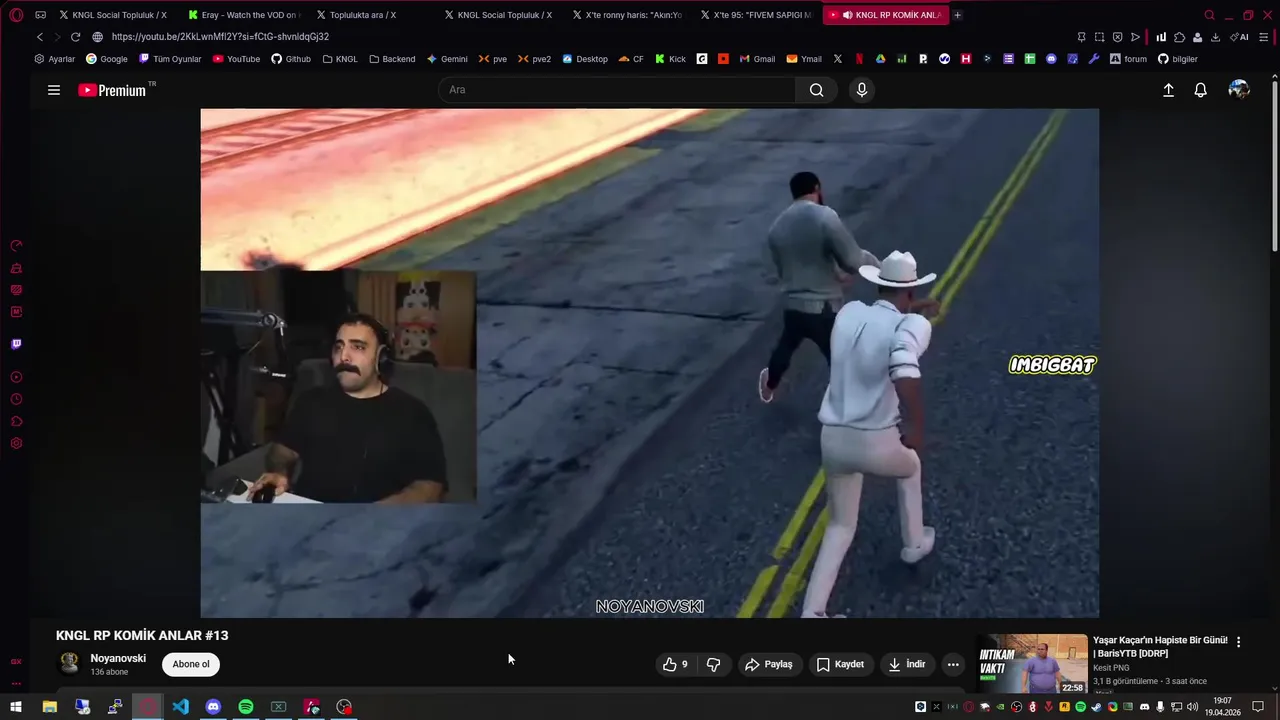Viewport: 1280px width, 720px height.
Task: Open Windows Start menu
Action: pos(16,707)
